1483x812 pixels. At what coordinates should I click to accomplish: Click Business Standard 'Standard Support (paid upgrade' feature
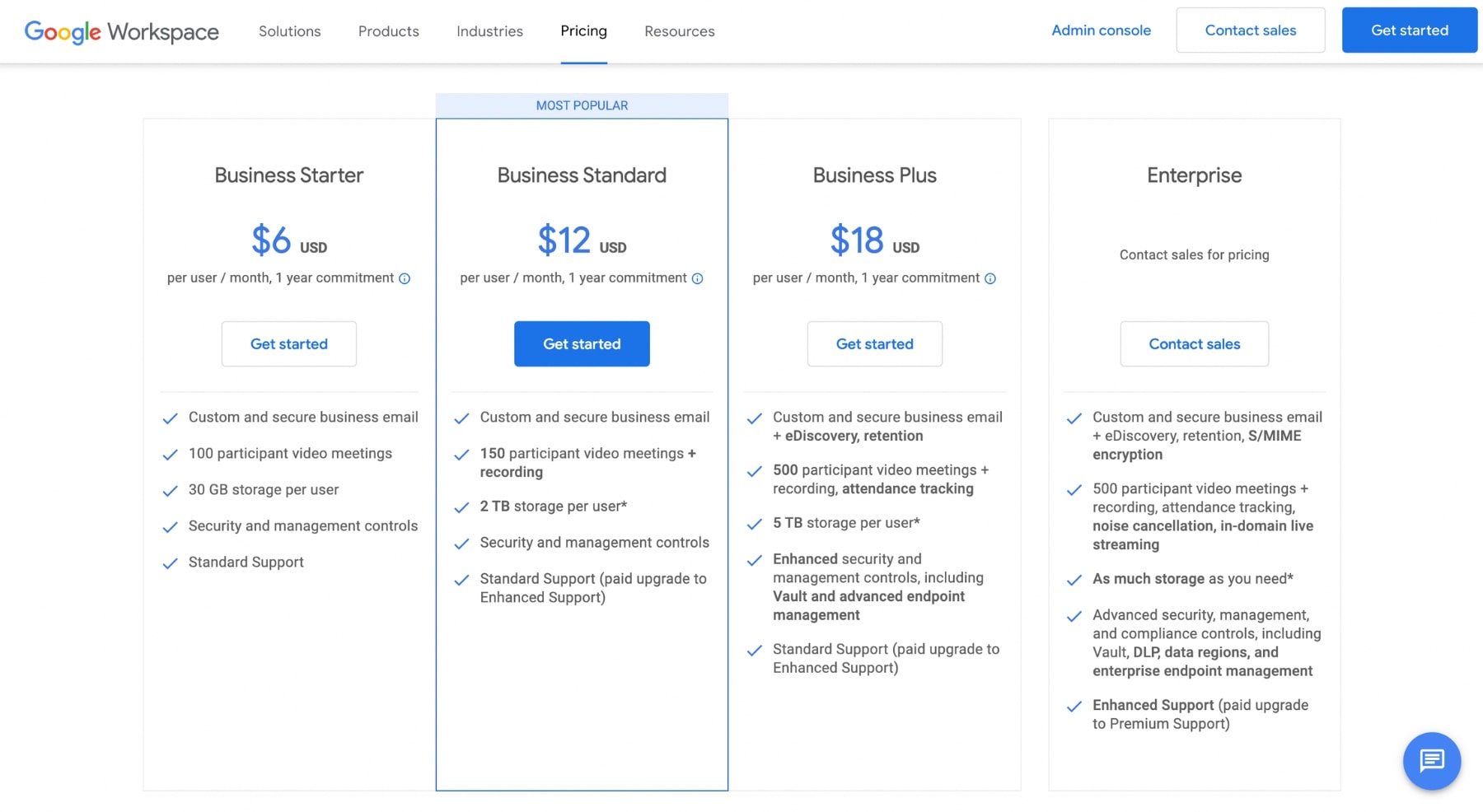point(593,588)
